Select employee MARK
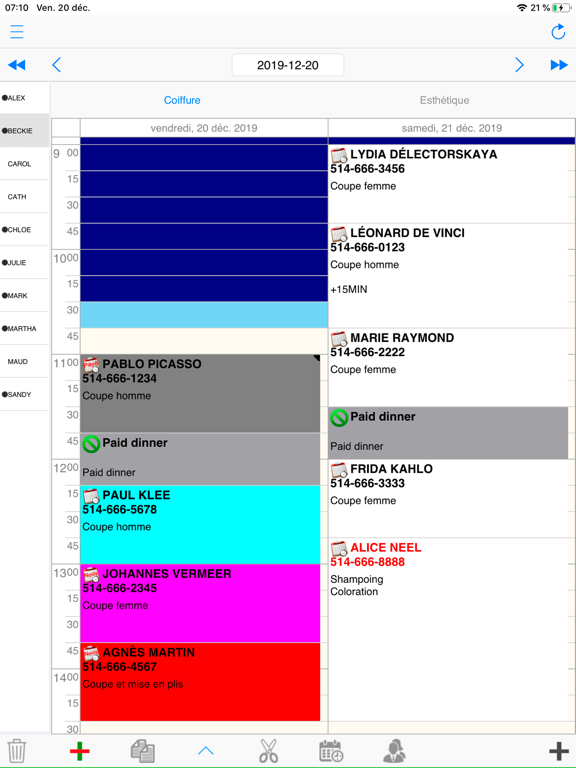This screenshot has height=768, width=576. (24, 295)
